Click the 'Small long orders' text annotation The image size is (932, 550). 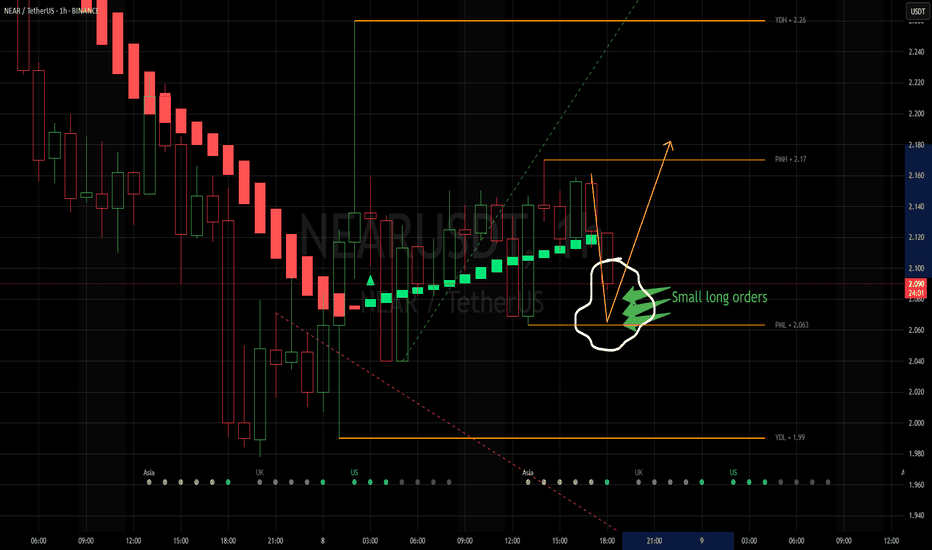click(719, 297)
